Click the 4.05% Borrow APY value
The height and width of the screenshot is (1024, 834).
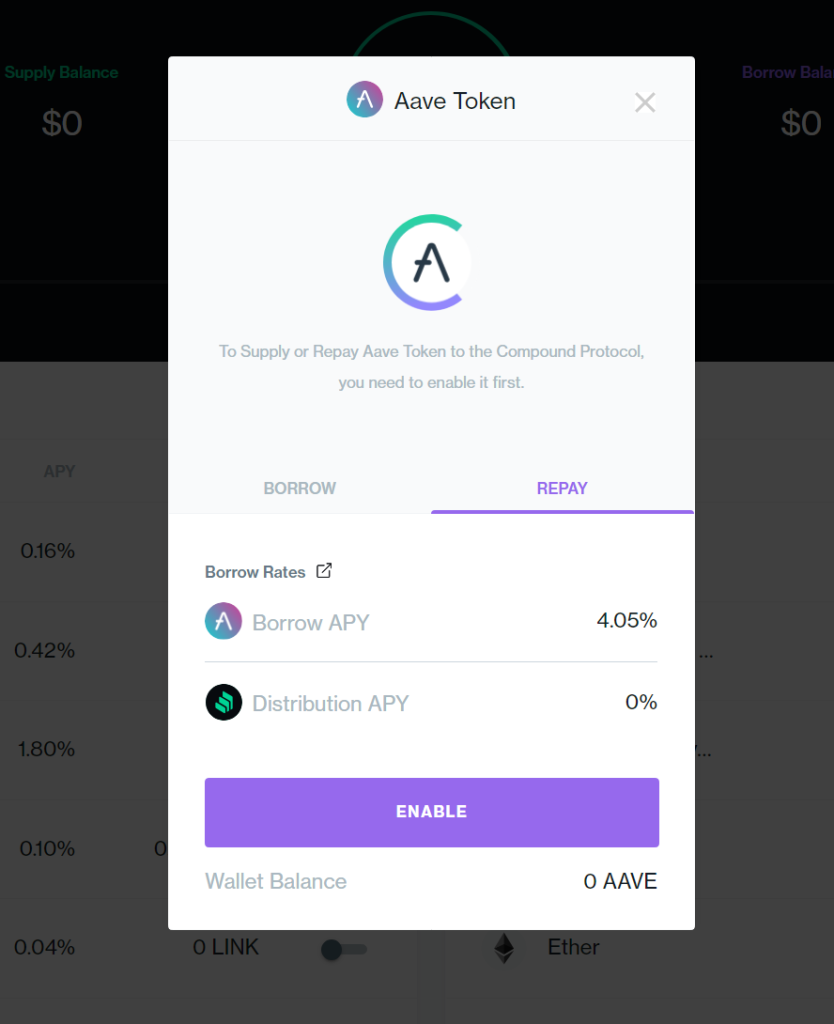[x=627, y=621]
